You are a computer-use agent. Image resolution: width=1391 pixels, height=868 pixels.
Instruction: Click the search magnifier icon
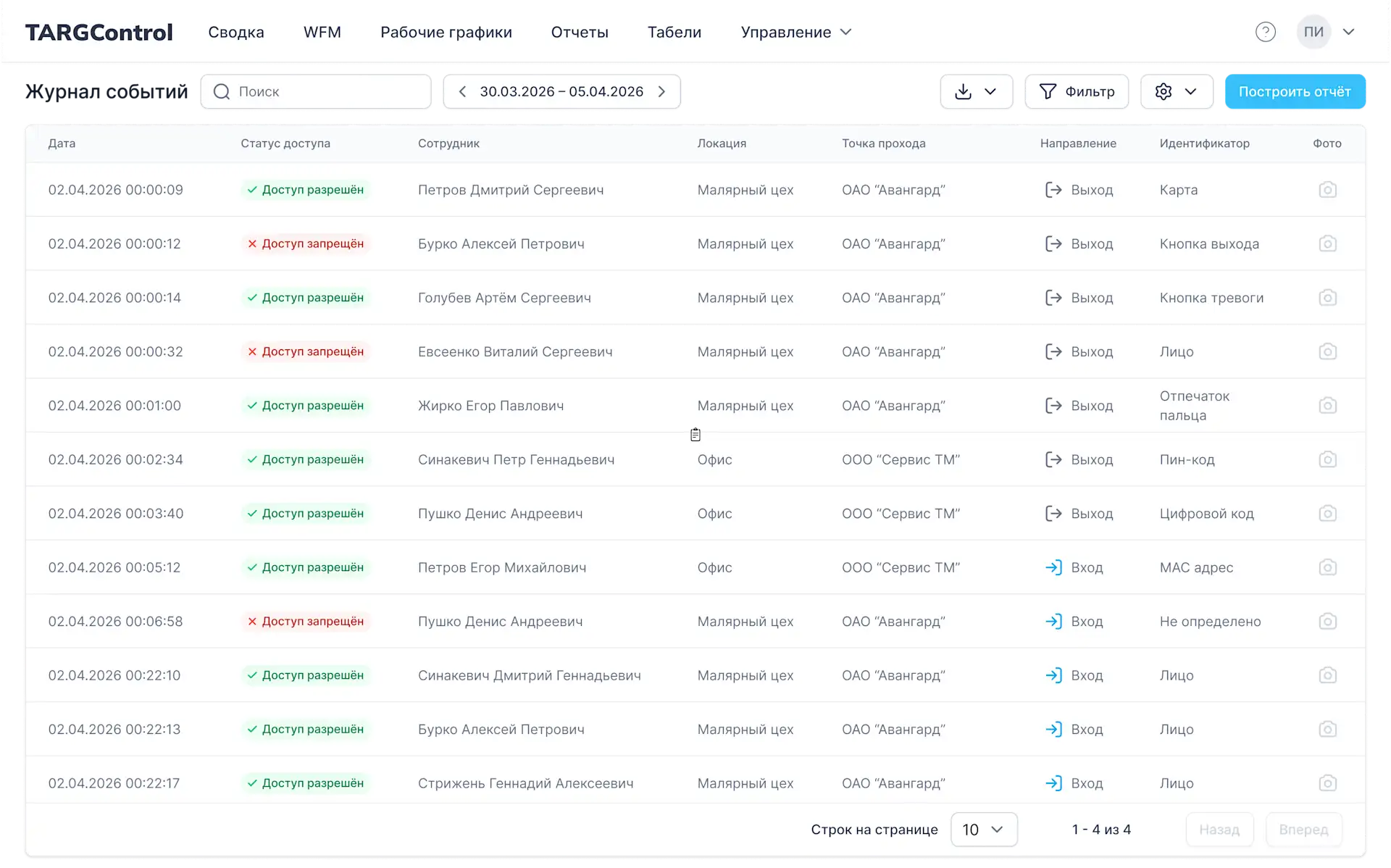(x=222, y=91)
